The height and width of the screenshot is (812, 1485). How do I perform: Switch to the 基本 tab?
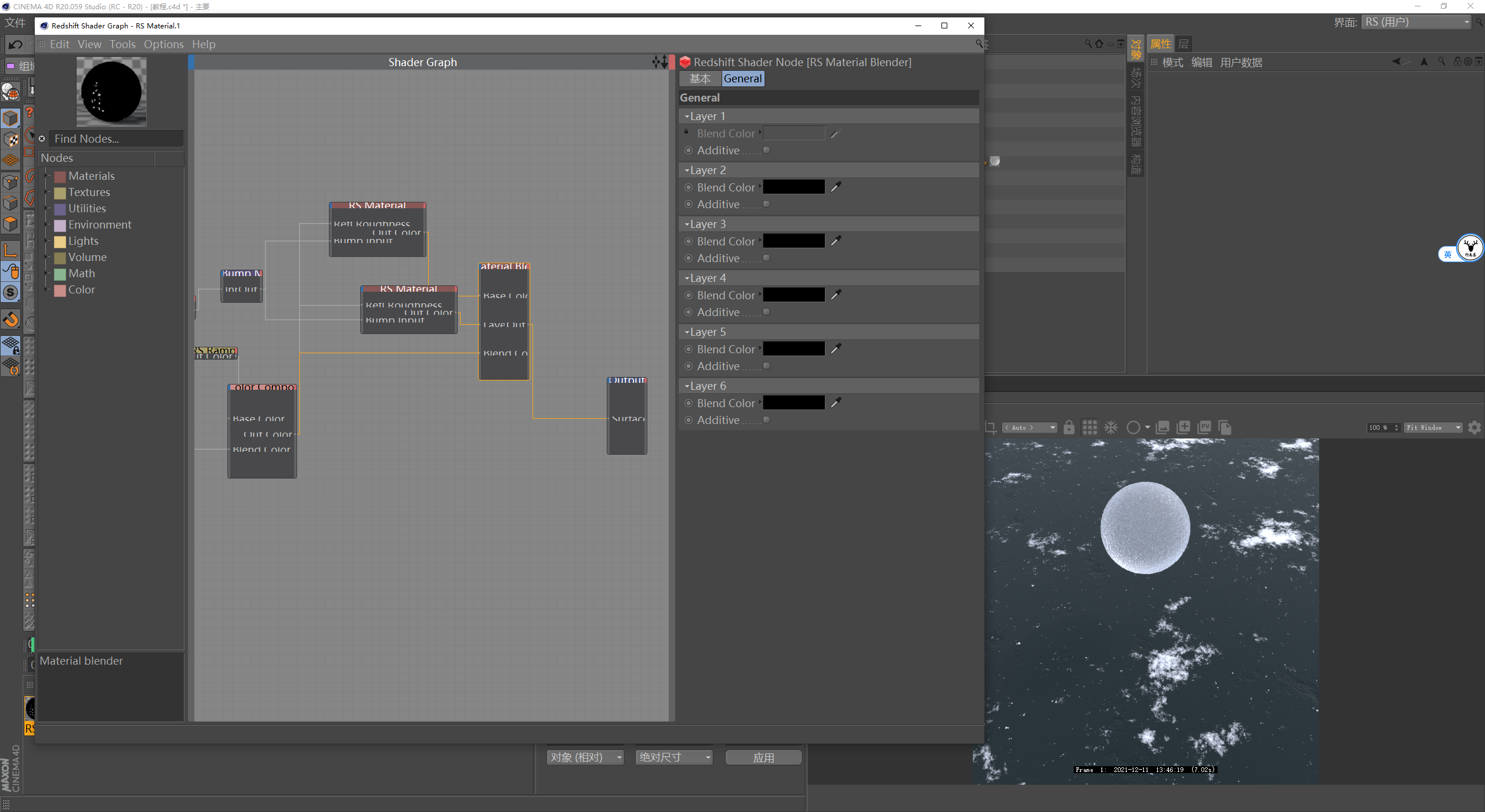click(x=700, y=79)
